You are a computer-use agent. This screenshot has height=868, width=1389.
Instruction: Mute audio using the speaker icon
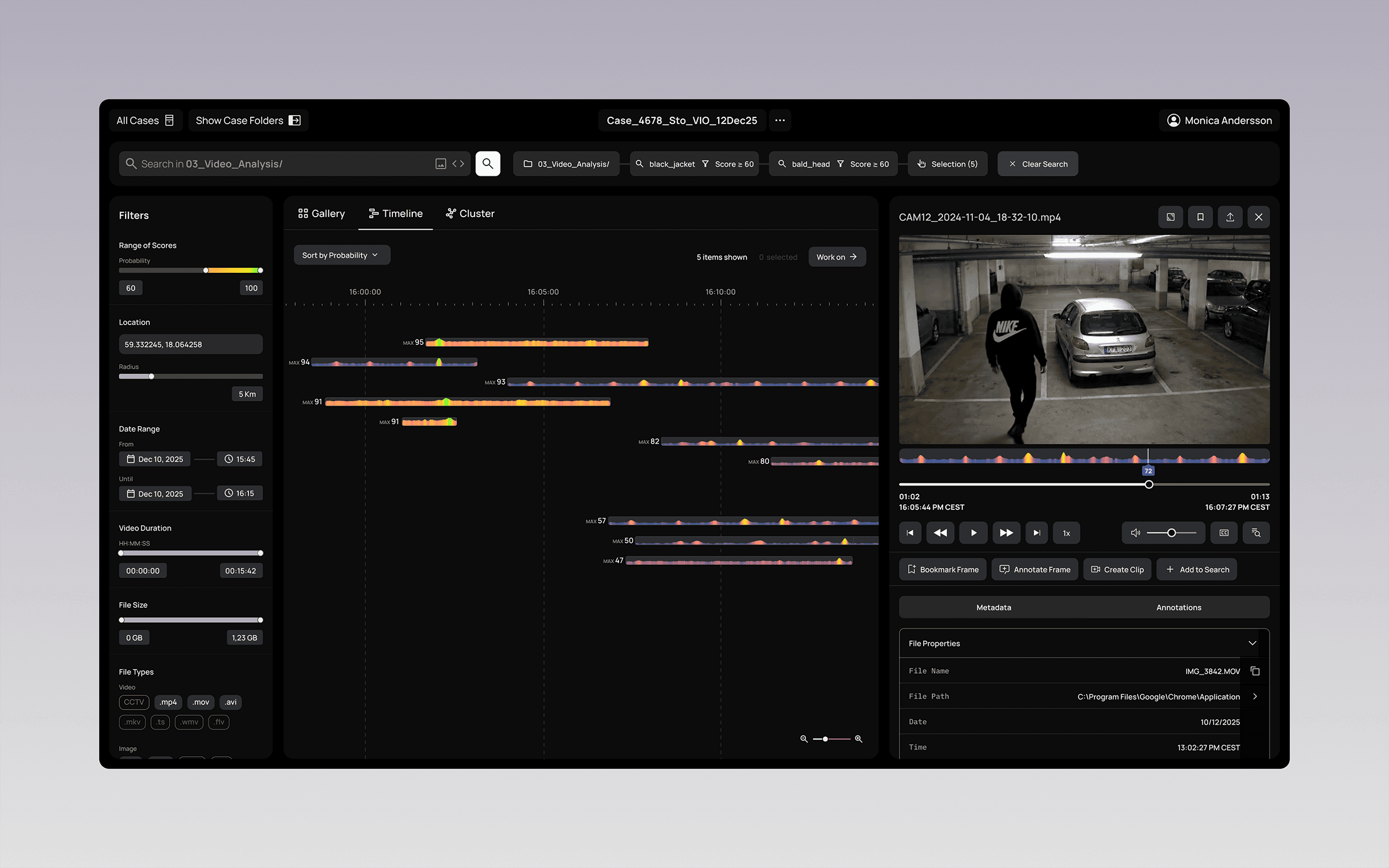pos(1135,533)
